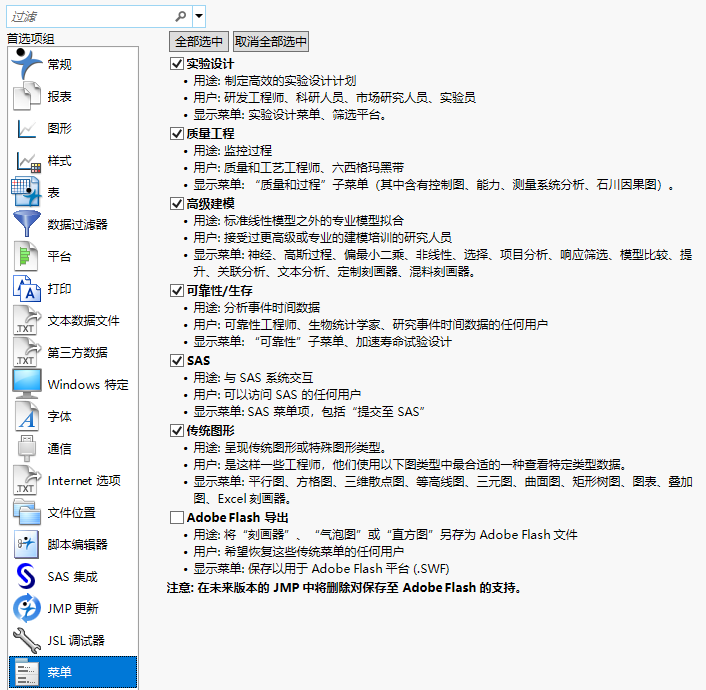
Task: Uncheck the 实验设计 checkbox
Action: 176,64
